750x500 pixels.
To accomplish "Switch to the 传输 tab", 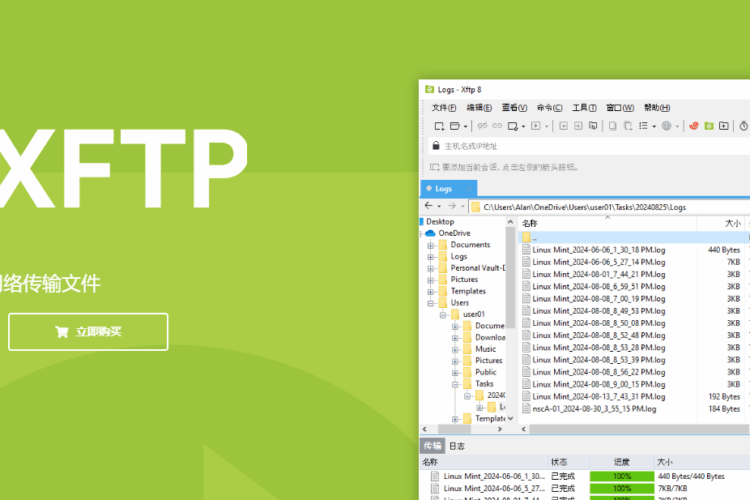I will pyautogui.click(x=432, y=446).
